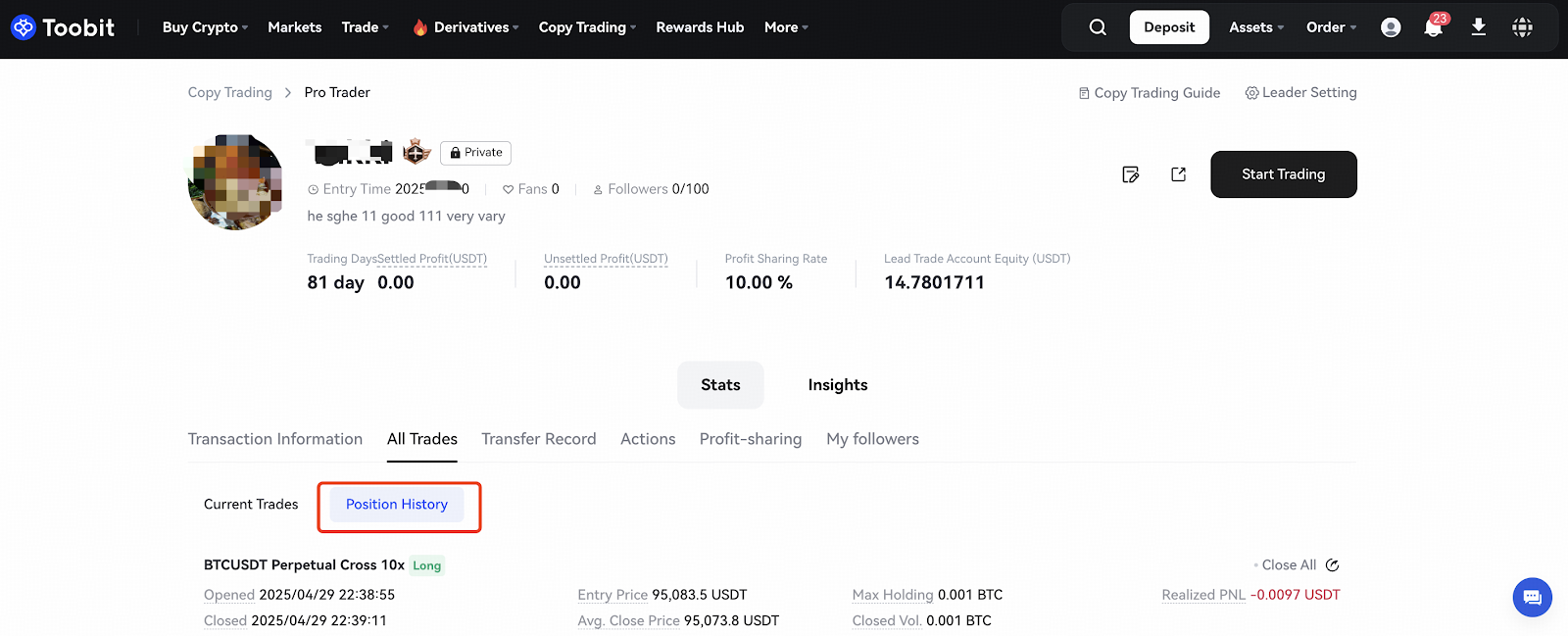Open the live chat support bubble

pyautogui.click(x=1532, y=597)
